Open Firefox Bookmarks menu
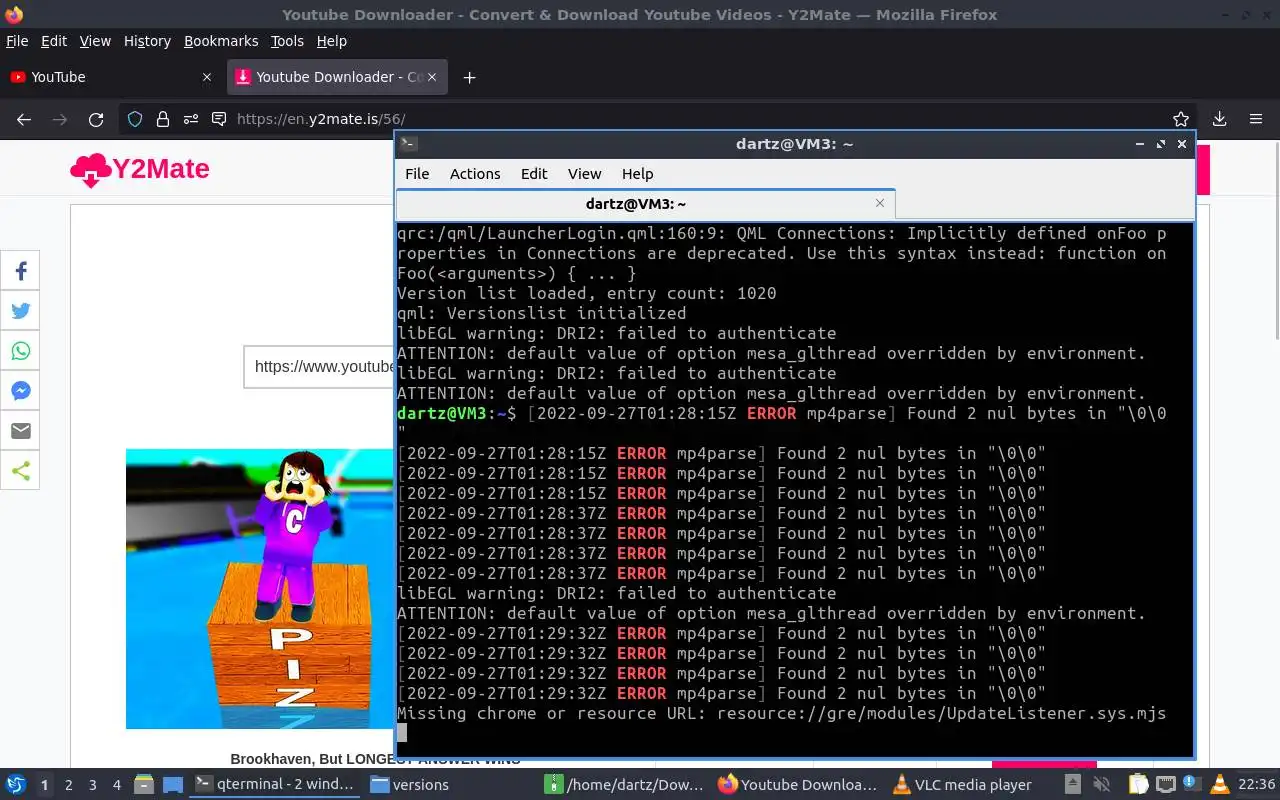This screenshot has width=1280, height=800. coord(221,41)
